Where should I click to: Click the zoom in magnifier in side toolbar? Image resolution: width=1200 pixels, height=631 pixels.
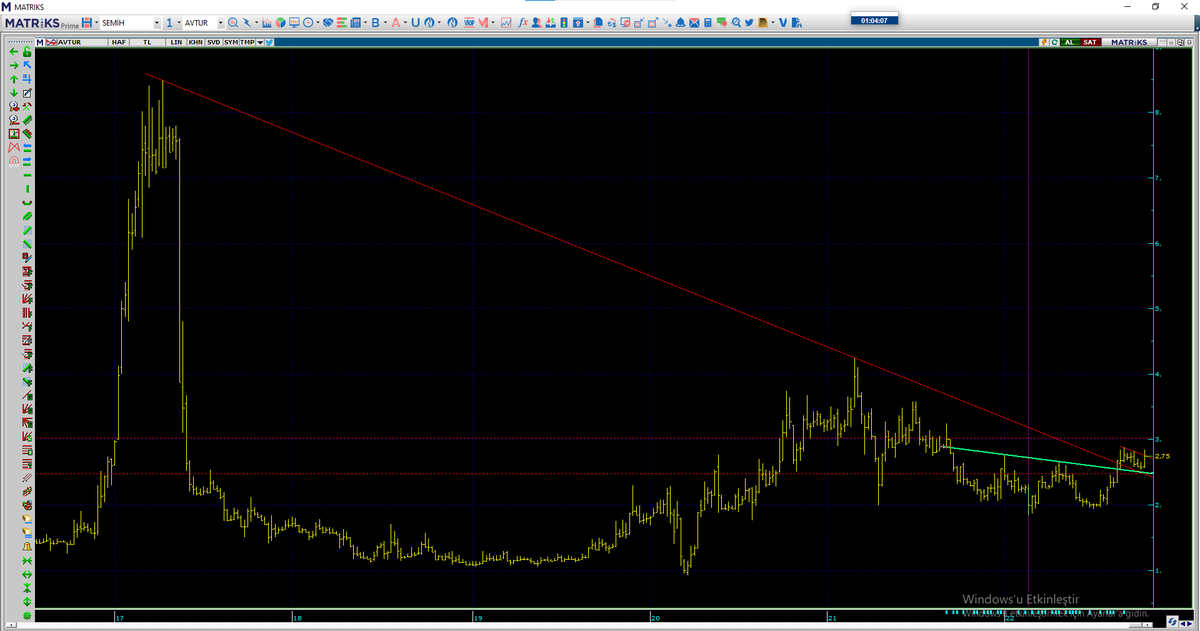click(13, 106)
